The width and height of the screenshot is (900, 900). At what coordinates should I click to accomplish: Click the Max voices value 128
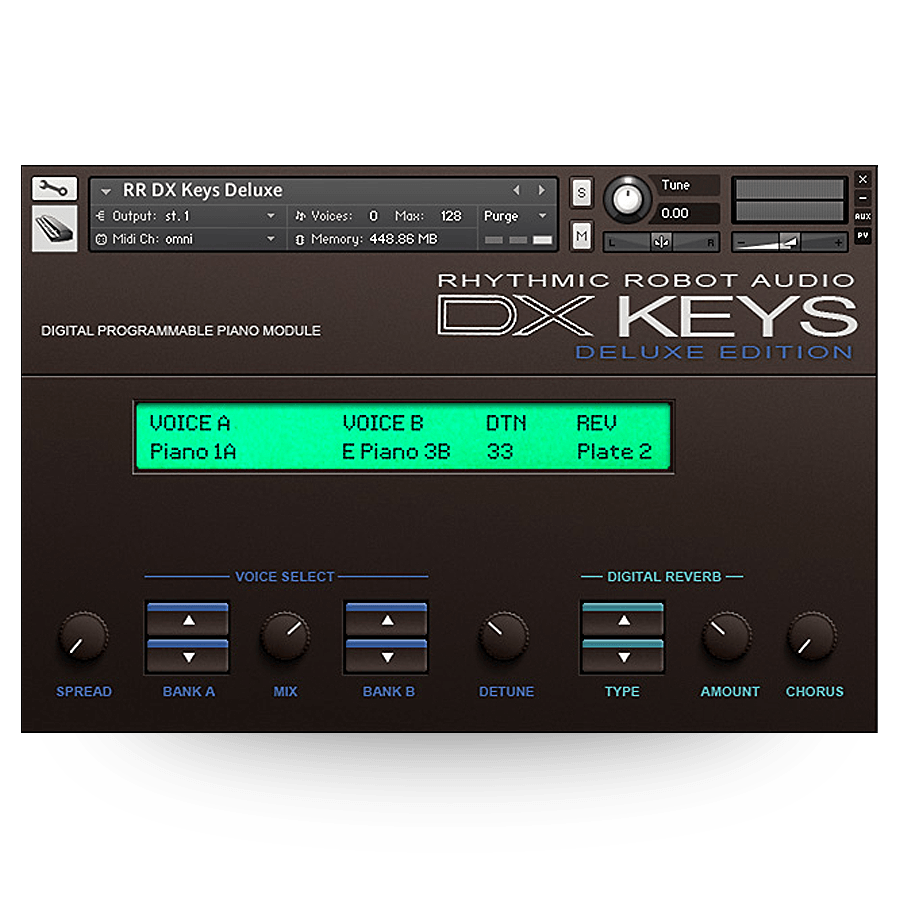click(451, 216)
